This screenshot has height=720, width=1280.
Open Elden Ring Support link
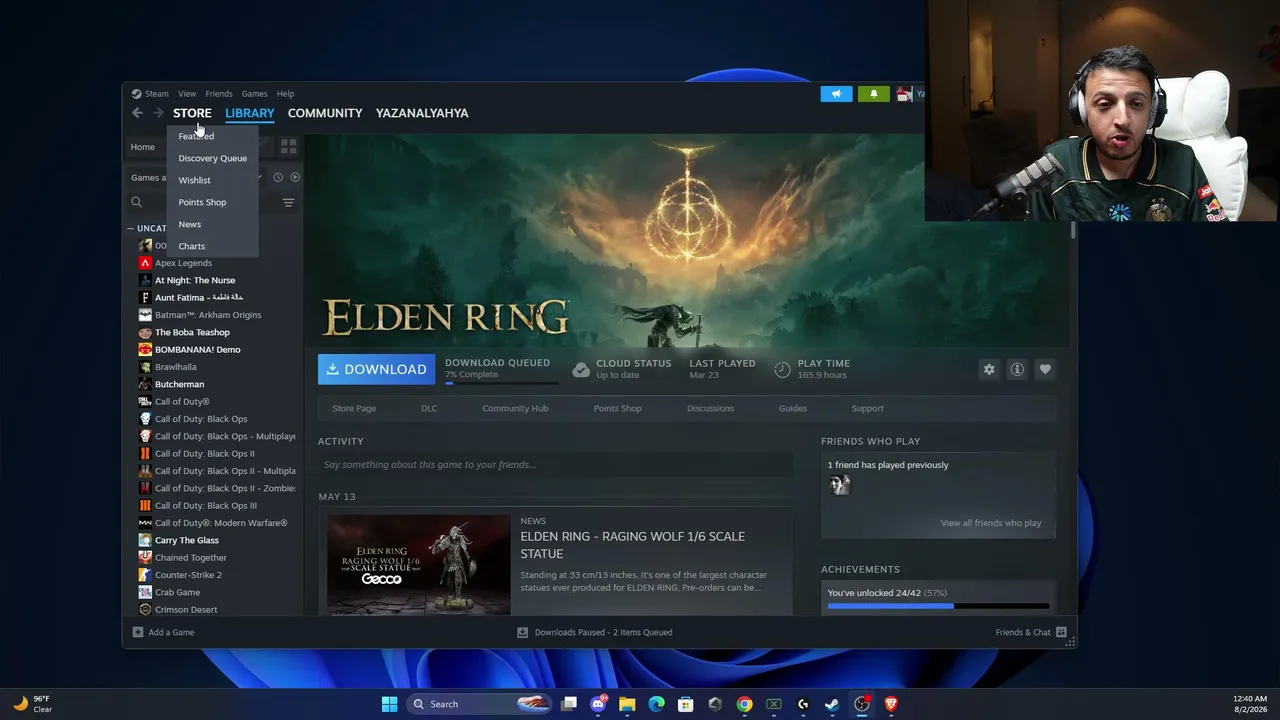(867, 408)
